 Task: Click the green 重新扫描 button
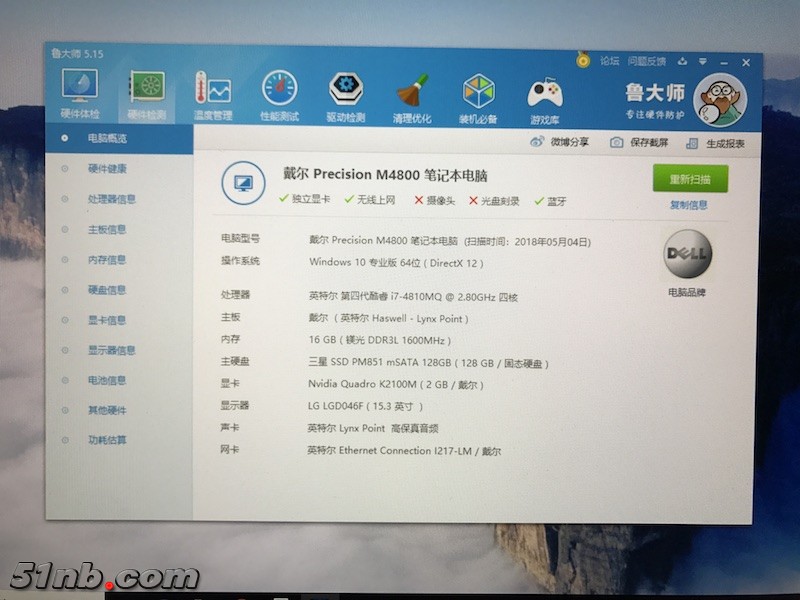(690, 179)
